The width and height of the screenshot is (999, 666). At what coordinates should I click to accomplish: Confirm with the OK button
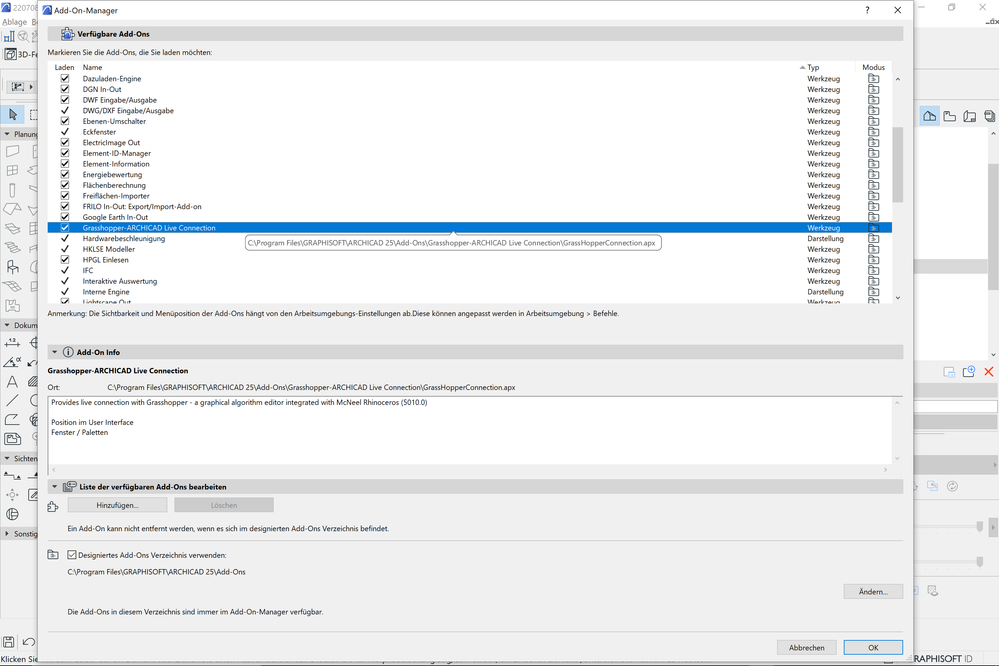(873, 648)
